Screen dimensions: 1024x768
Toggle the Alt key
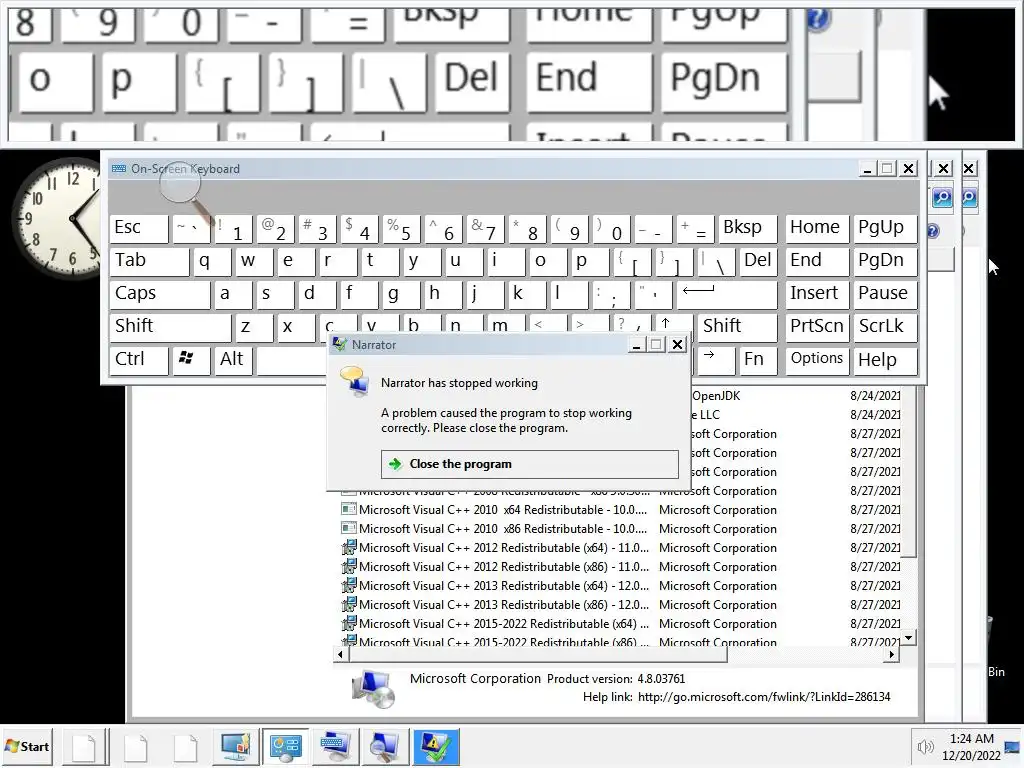[232, 360]
